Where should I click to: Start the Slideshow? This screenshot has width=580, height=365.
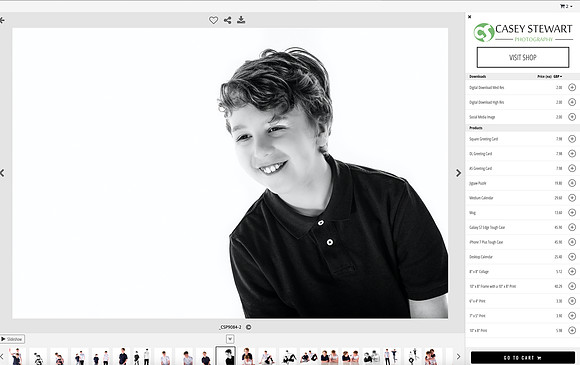coord(12,339)
